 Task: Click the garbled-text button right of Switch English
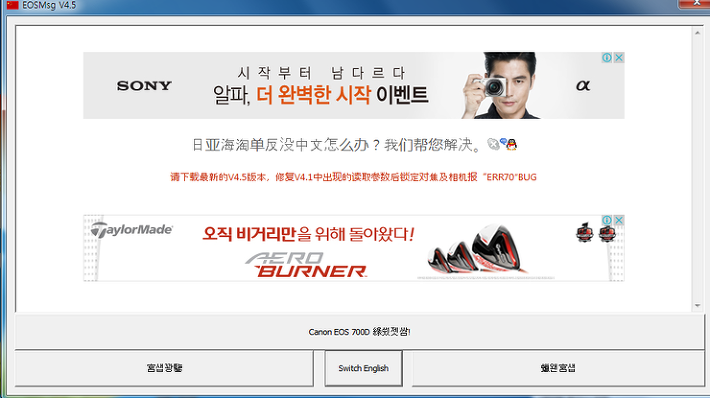point(557,368)
